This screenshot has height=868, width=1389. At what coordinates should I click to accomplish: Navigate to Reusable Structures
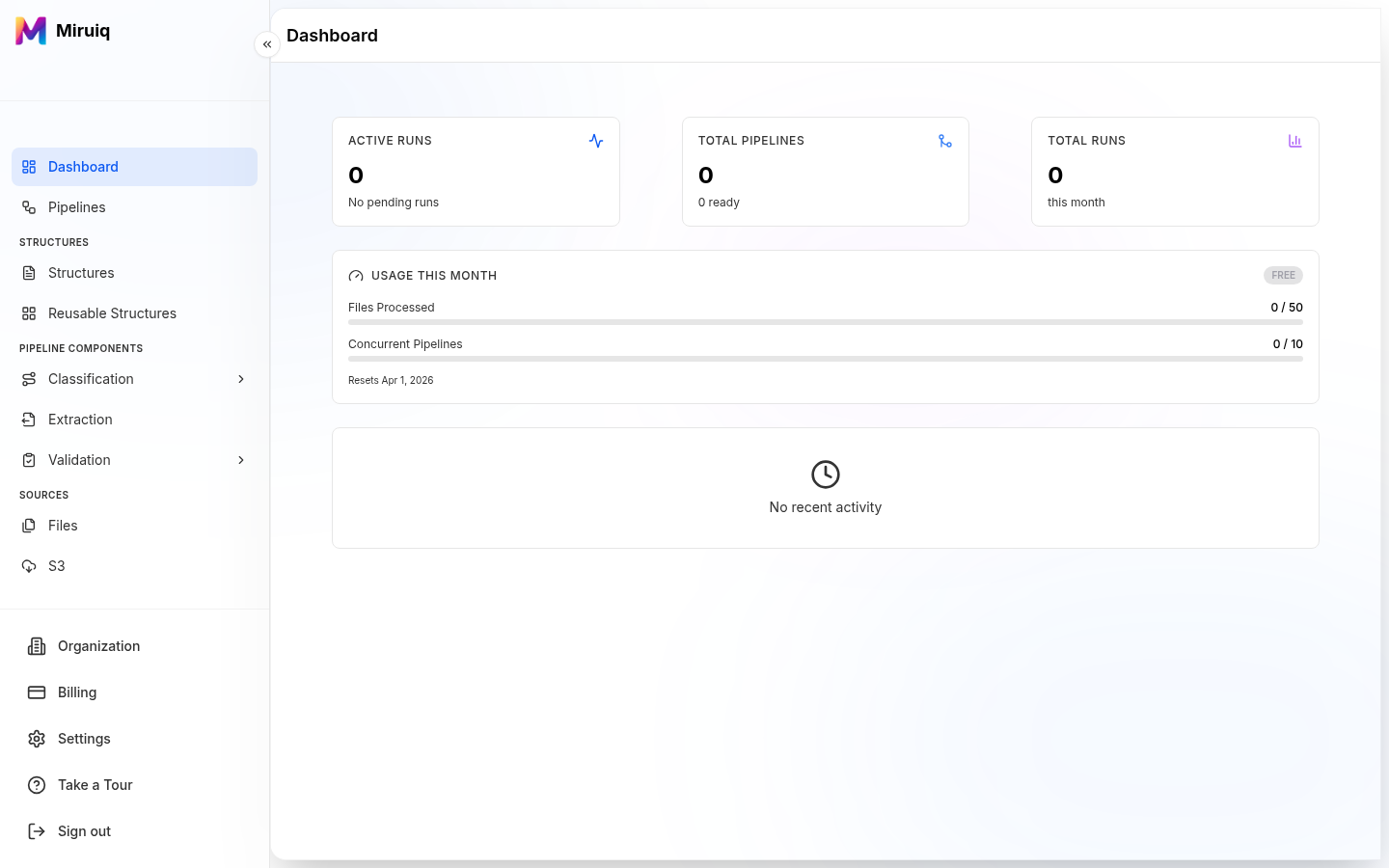coord(134,313)
